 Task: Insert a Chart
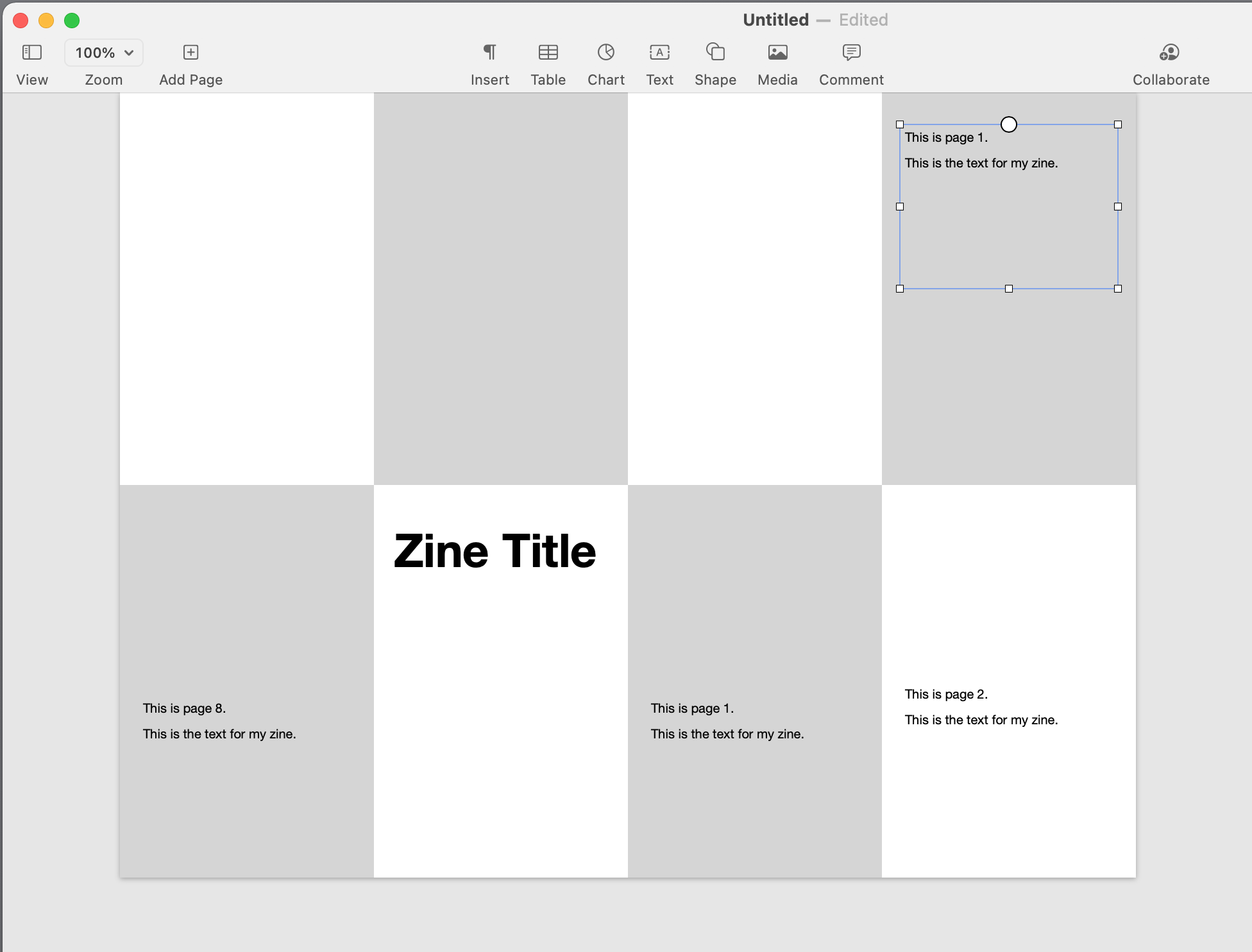pyautogui.click(x=605, y=53)
